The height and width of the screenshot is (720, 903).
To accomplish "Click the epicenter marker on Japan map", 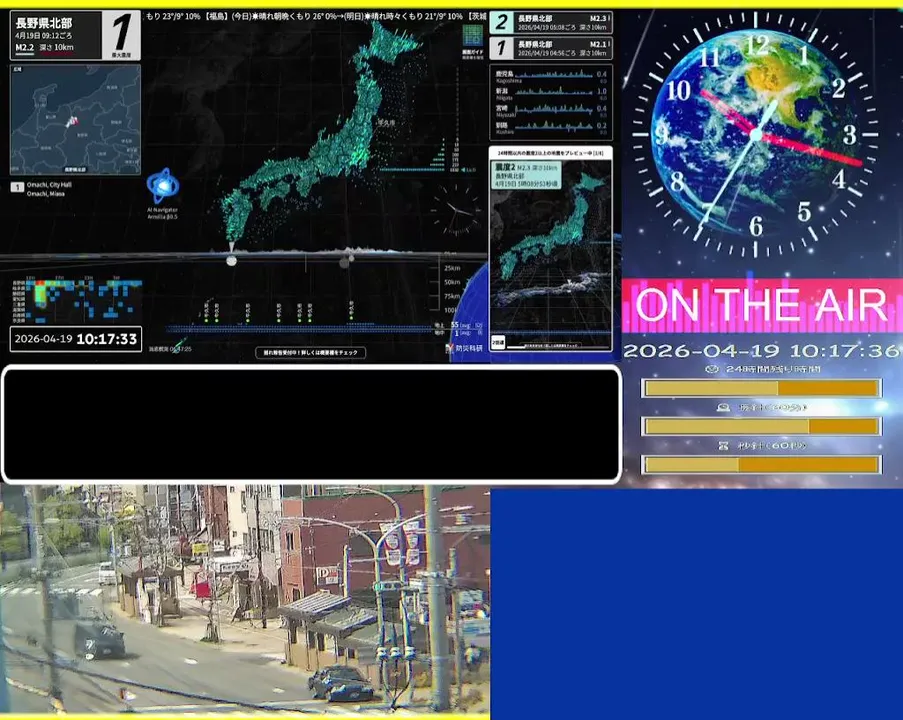I will click(x=232, y=260).
